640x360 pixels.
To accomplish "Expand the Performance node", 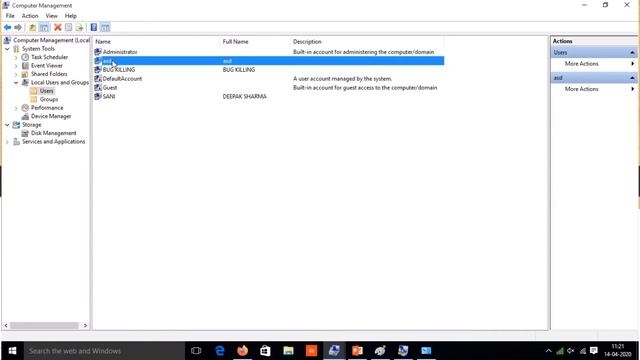I will 16,108.
